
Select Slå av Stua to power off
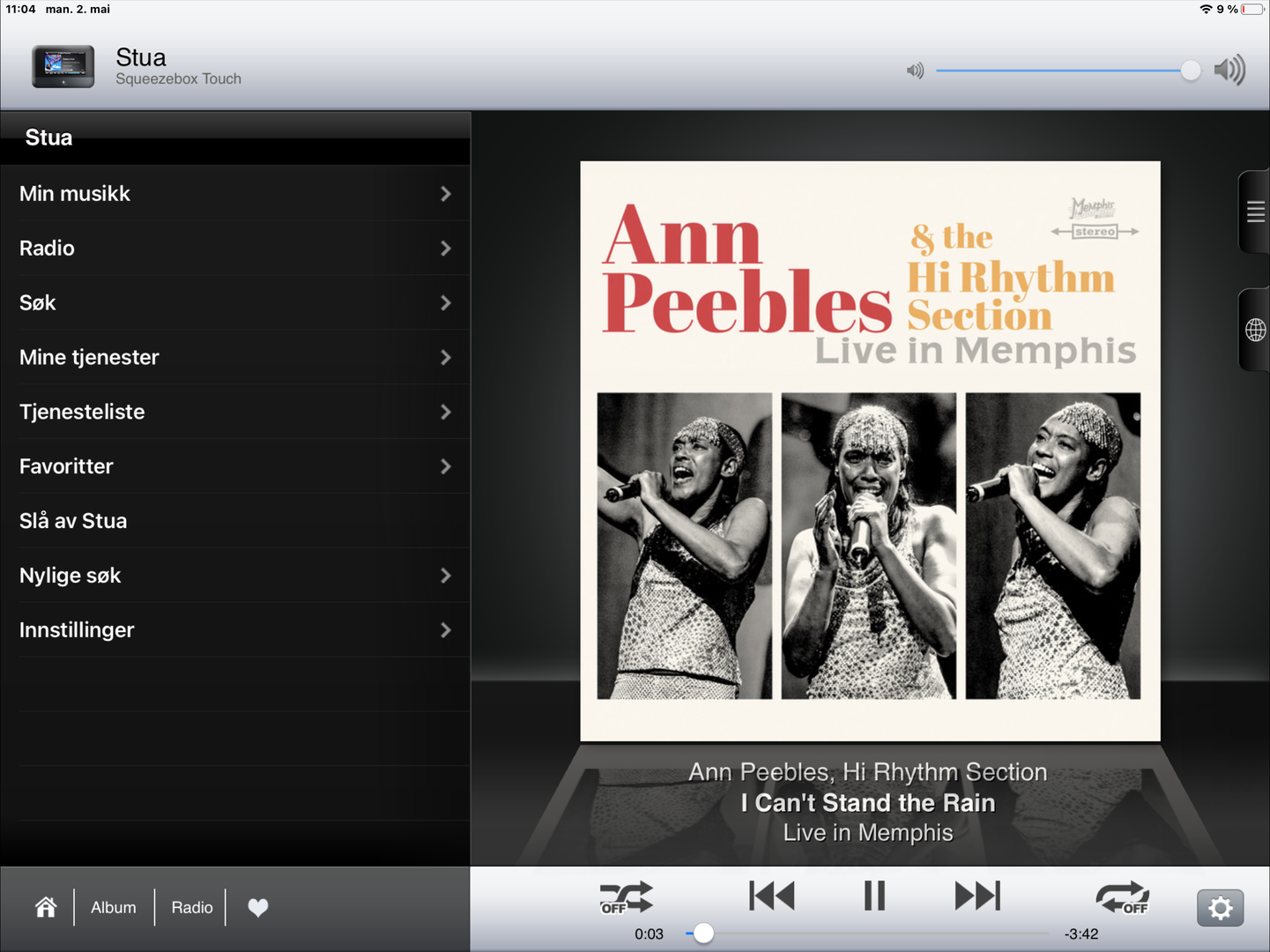235,521
